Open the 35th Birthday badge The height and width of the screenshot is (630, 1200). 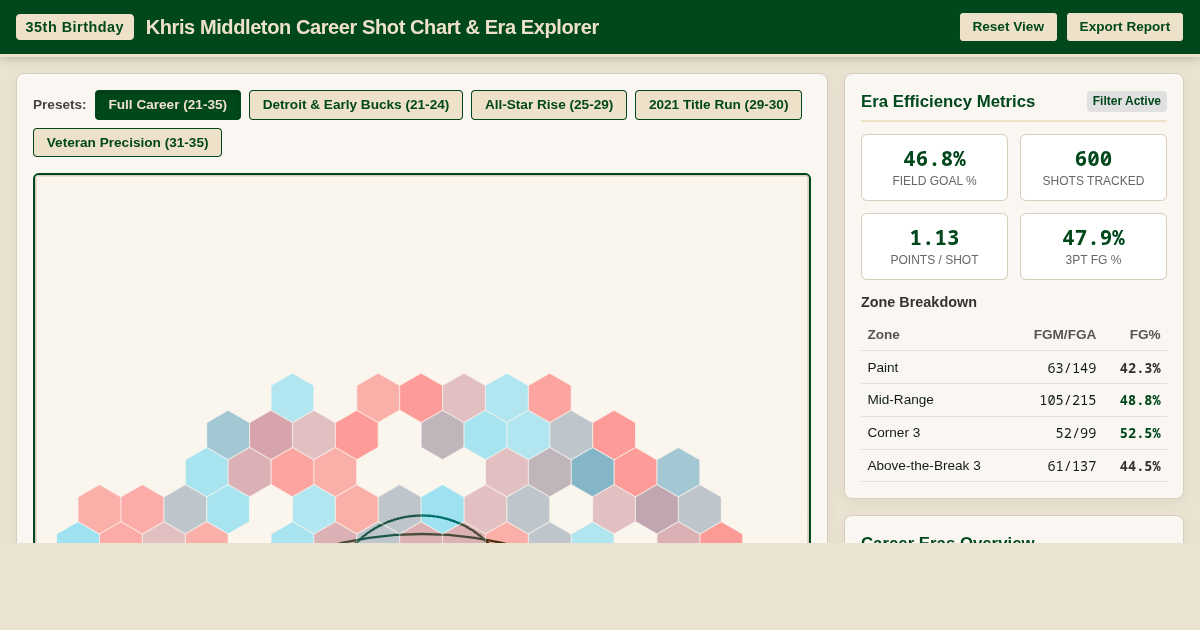(75, 27)
